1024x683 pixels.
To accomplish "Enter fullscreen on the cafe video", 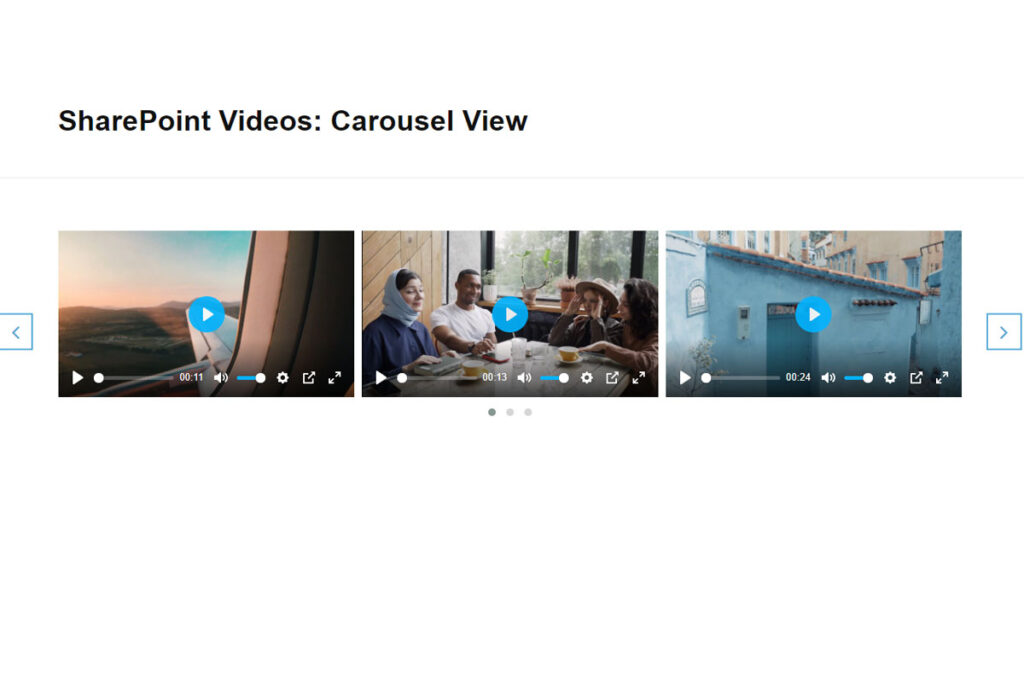I will tap(639, 377).
